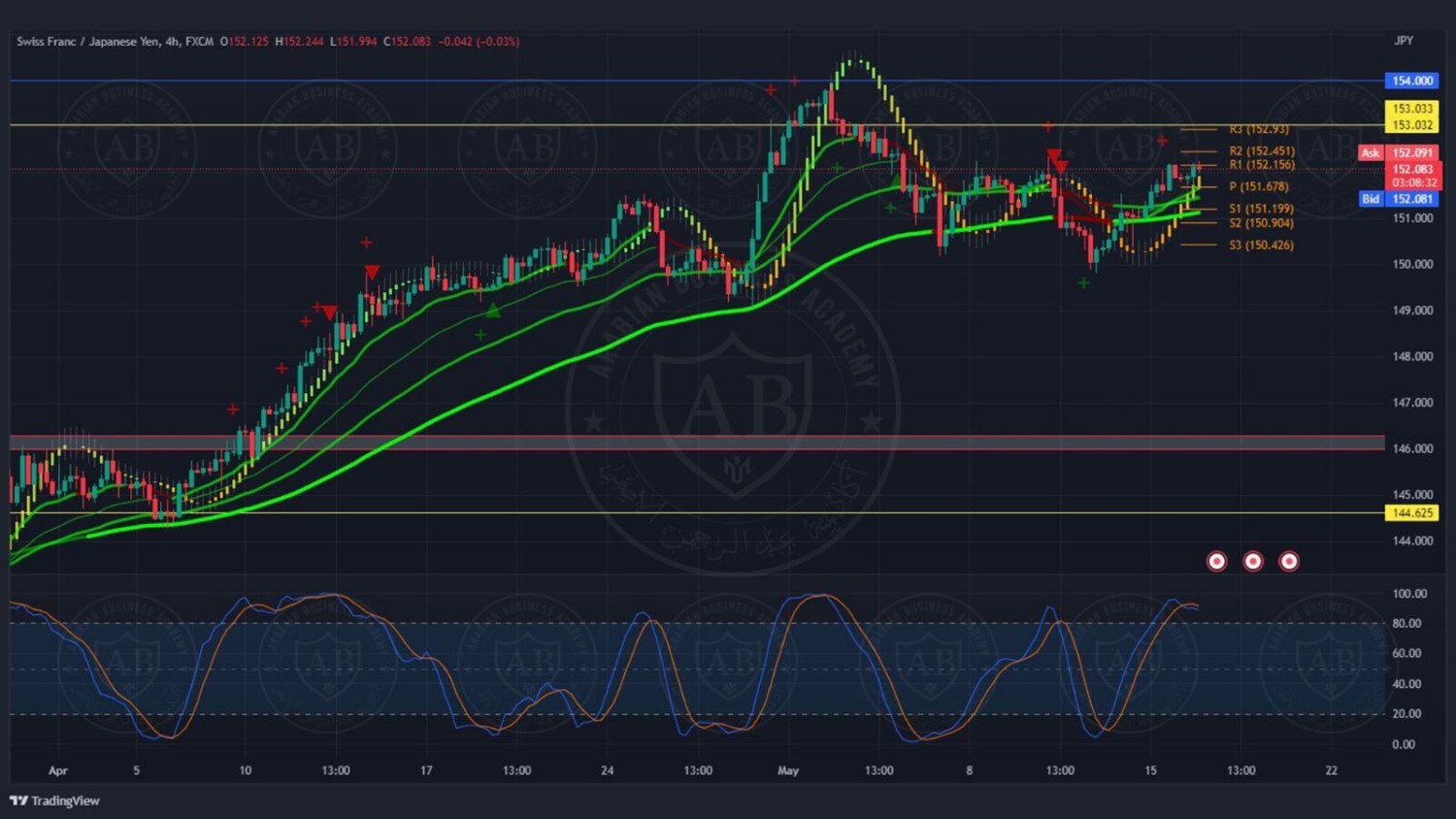Click the close value C152.083
1456x819 pixels.
407,42
